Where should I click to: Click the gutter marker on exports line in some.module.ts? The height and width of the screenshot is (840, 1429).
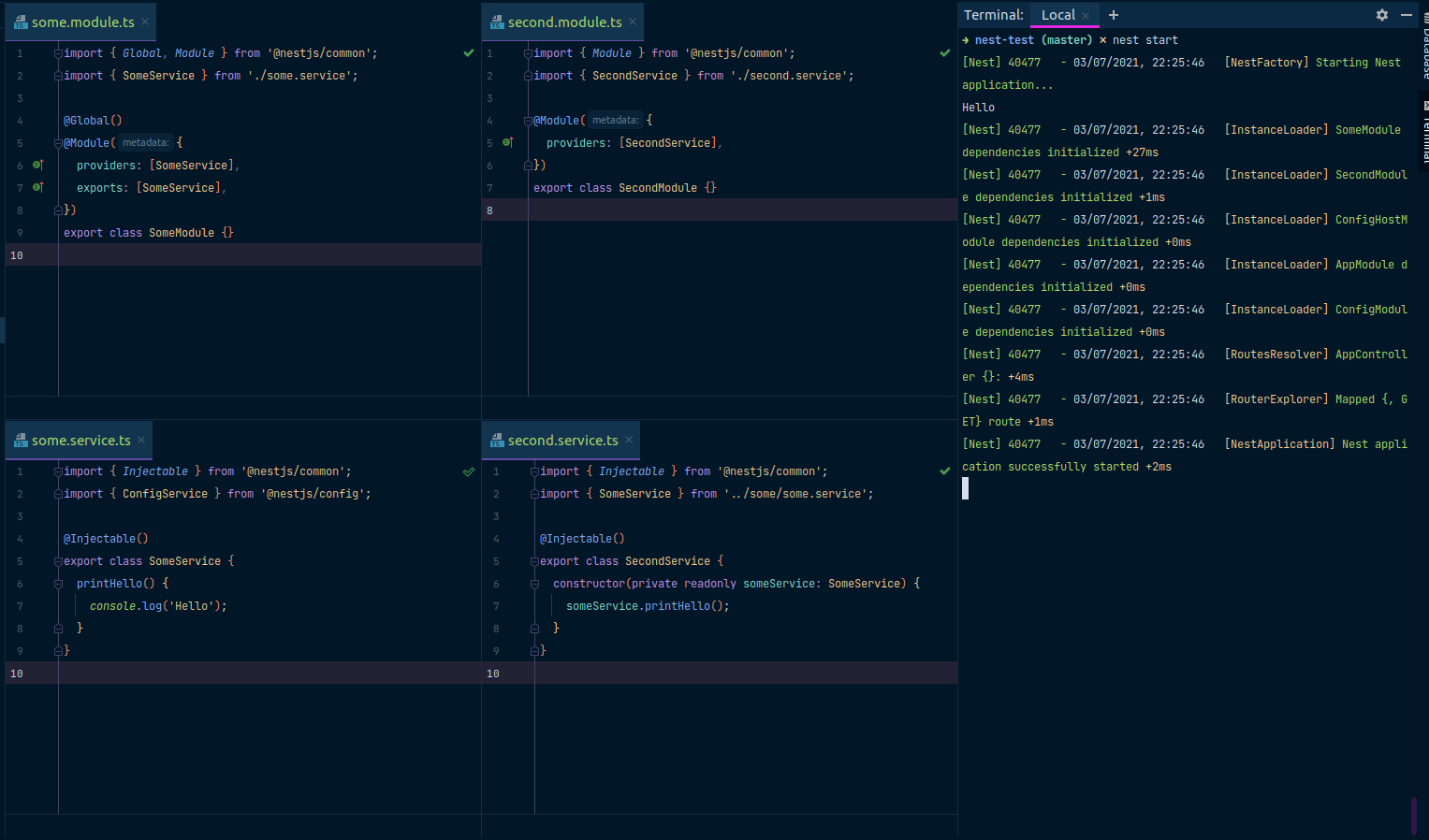[38, 187]
